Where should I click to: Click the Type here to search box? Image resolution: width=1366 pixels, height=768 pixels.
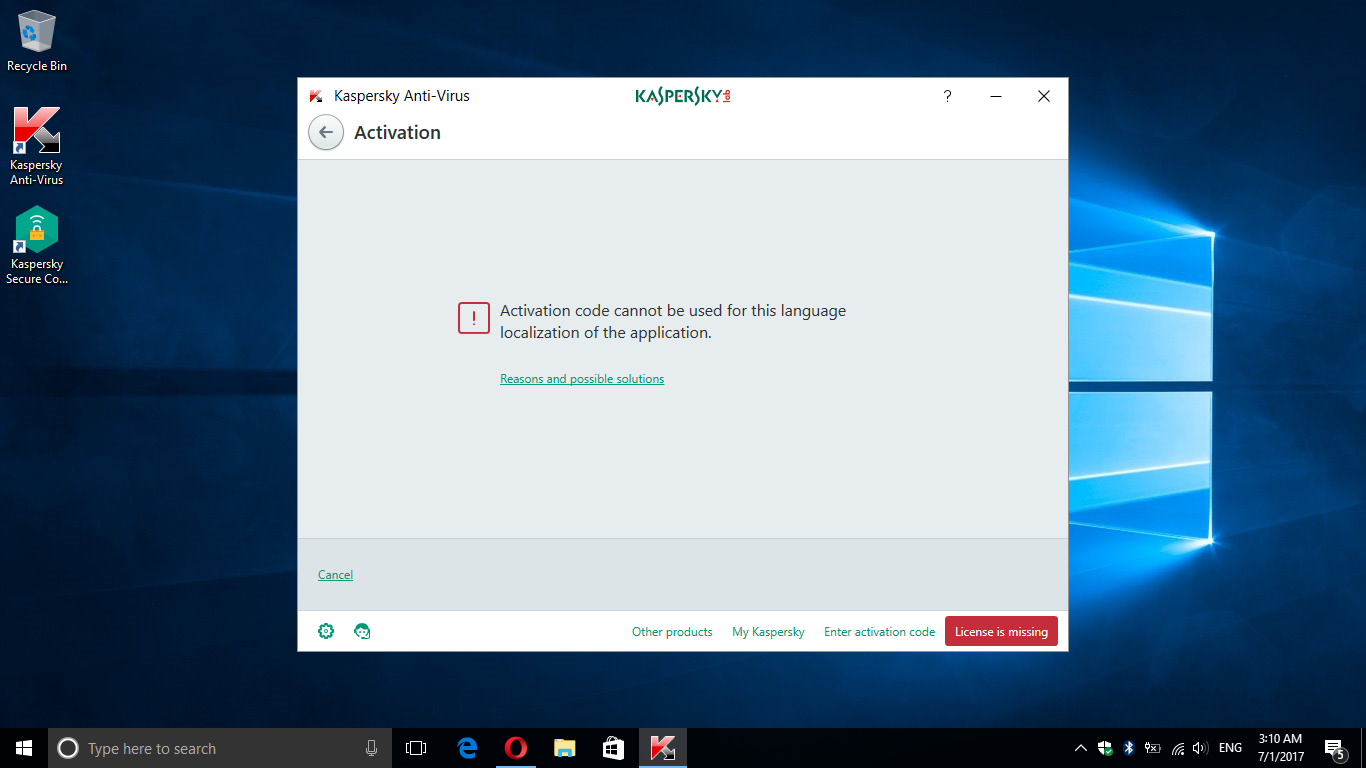218,748
